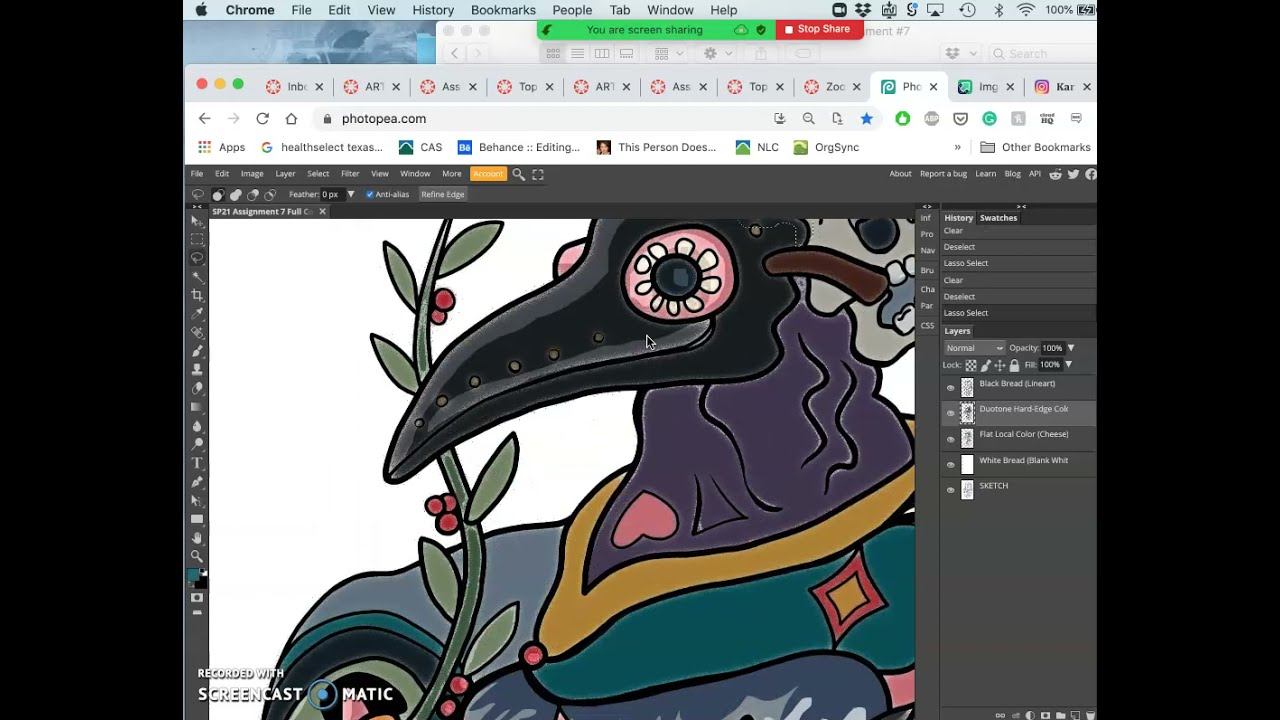
Task: Open the Image menu in Photopea
Action: click(x=252, y=174)
